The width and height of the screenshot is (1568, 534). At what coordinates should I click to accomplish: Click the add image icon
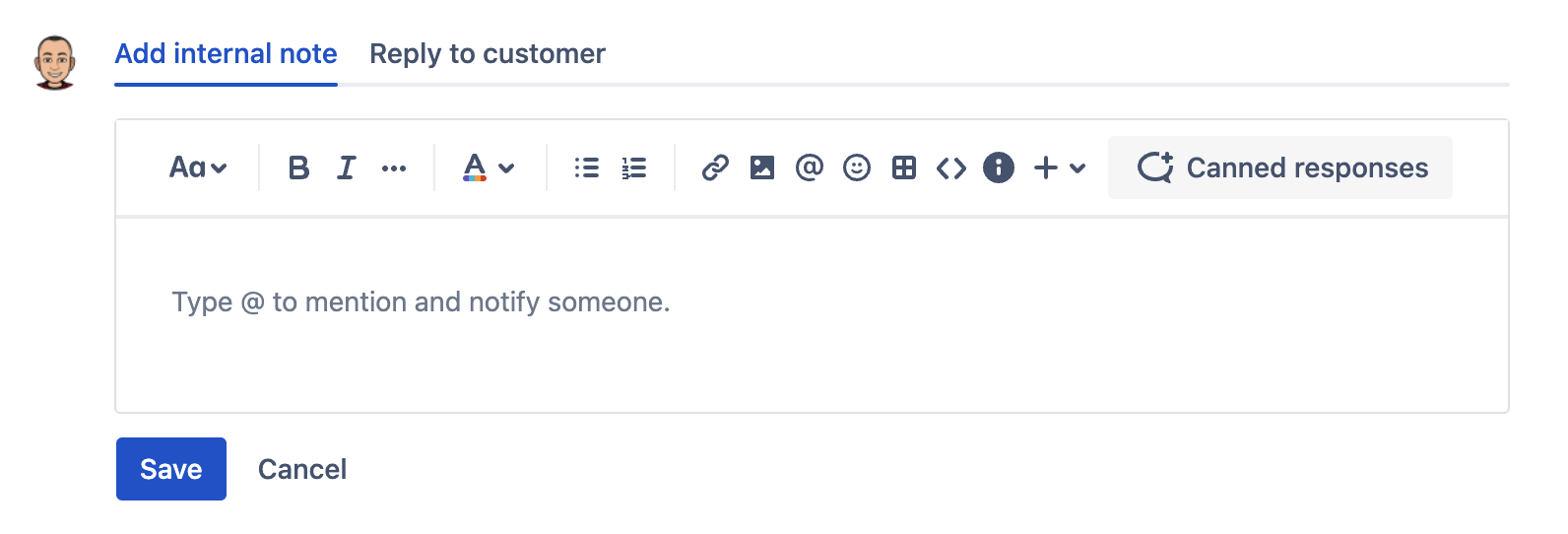pos(762,168)
